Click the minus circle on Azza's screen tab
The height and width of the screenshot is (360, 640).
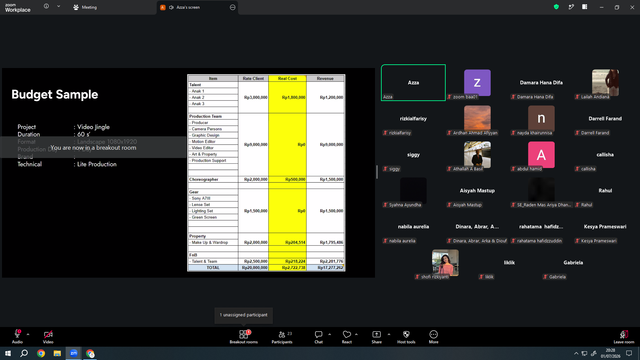point(232,7)
